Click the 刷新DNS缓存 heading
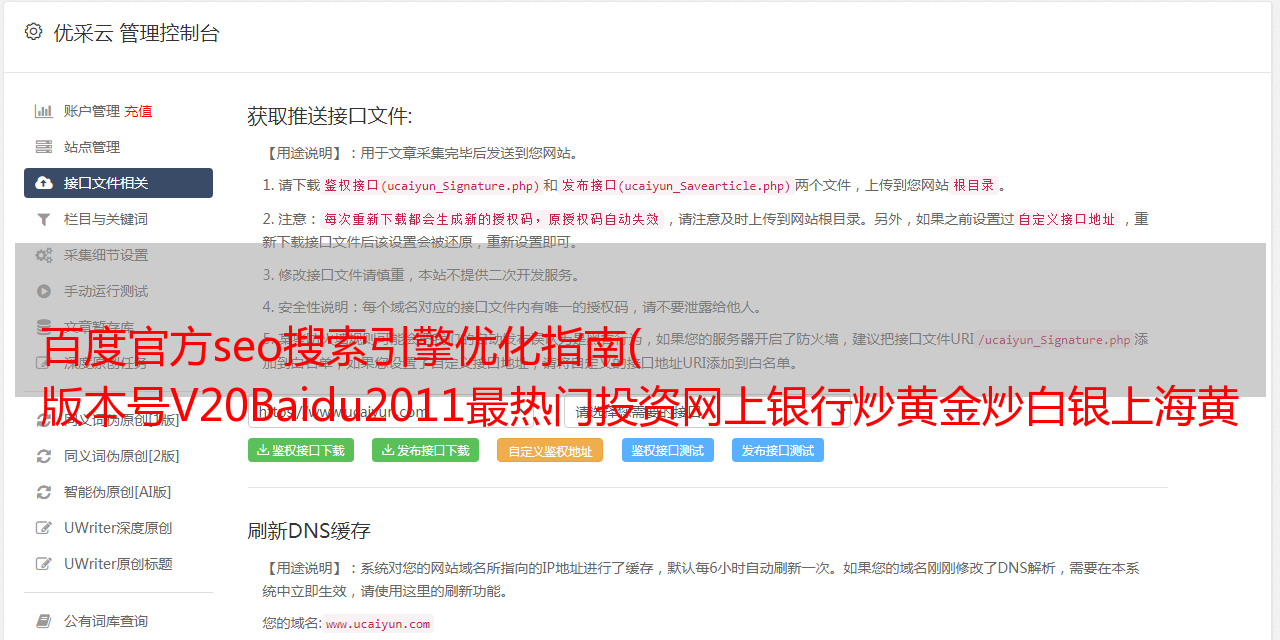1280x640 pixels. [x=309, y=530]
